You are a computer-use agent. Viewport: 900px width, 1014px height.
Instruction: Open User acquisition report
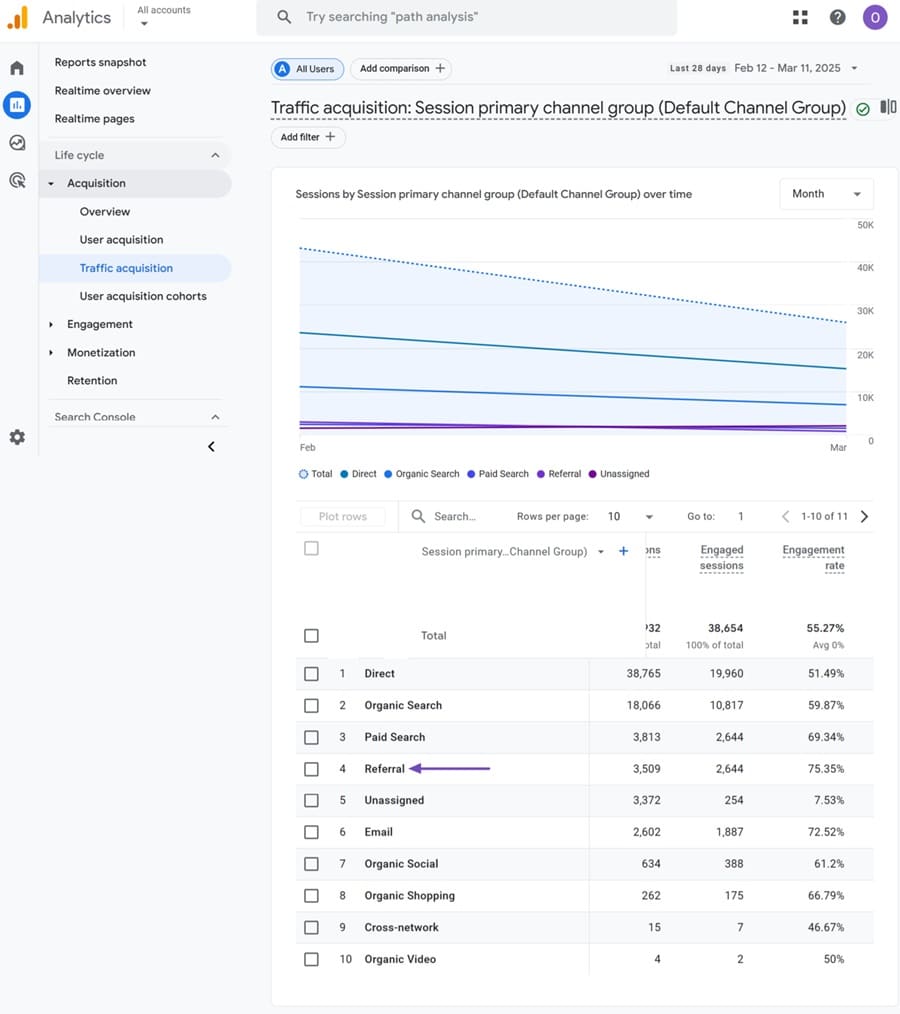click(121, 240)
